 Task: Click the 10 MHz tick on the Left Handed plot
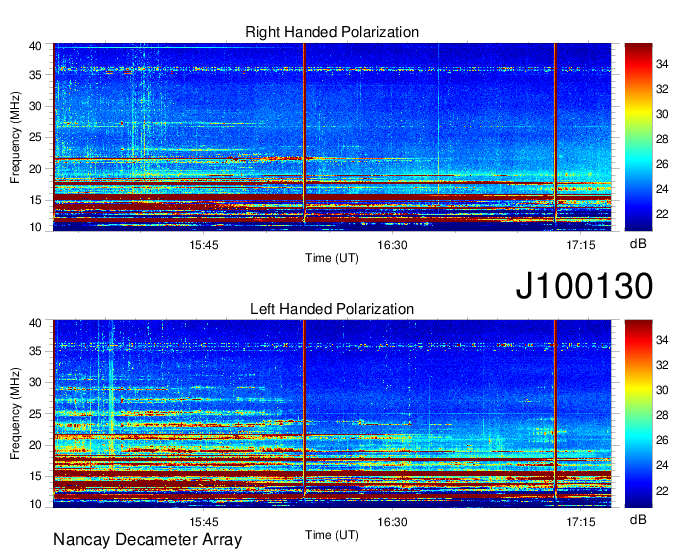(35, 504)
